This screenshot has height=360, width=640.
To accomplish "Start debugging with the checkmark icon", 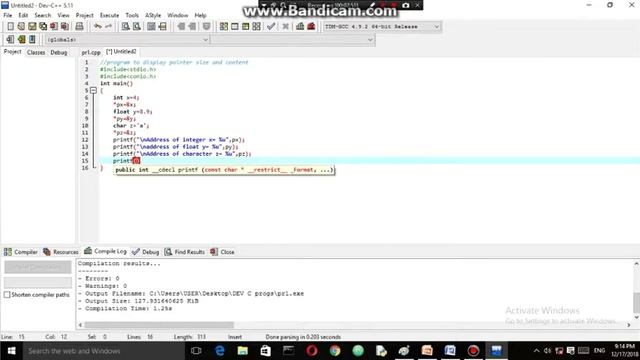I will pos(271,27).
